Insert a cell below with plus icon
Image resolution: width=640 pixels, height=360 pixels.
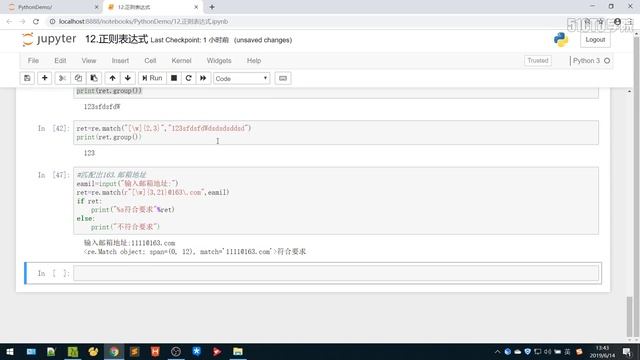44,78
